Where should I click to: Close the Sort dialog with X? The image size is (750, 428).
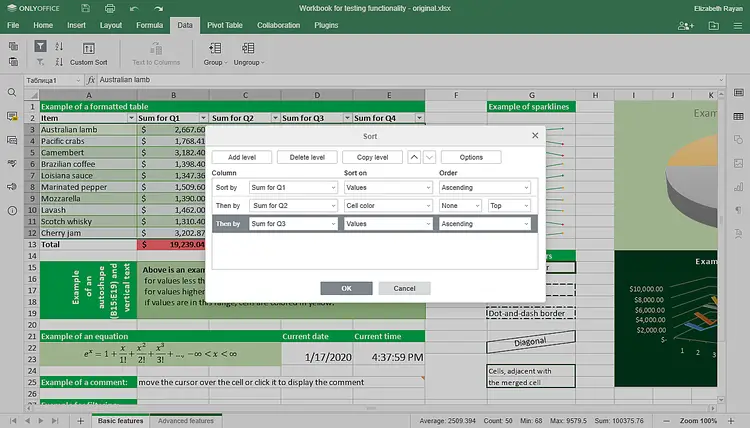(535, 136)
